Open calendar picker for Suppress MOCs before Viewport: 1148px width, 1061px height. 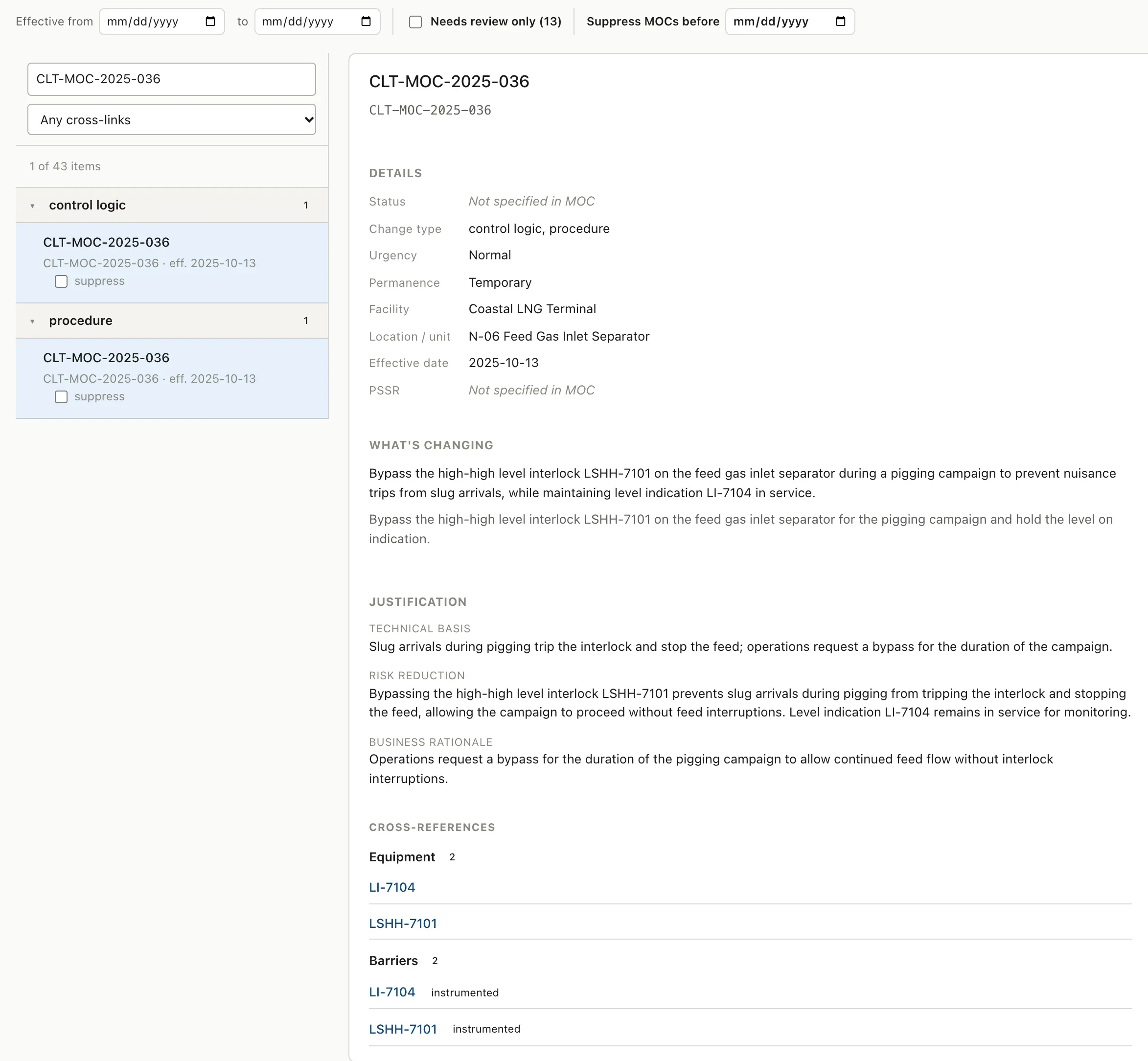[x=840, y=22]
